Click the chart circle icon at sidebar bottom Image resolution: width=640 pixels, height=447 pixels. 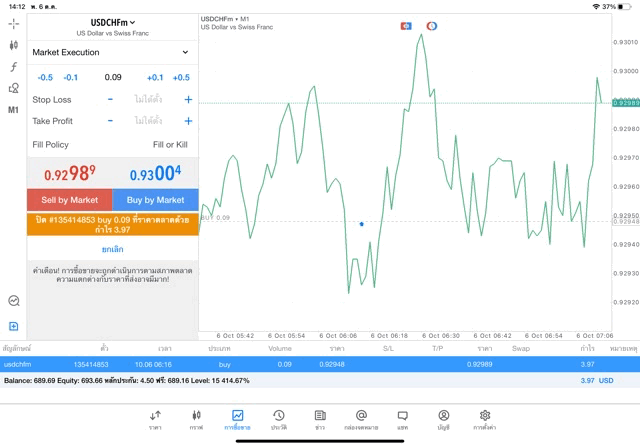point(13,301)
